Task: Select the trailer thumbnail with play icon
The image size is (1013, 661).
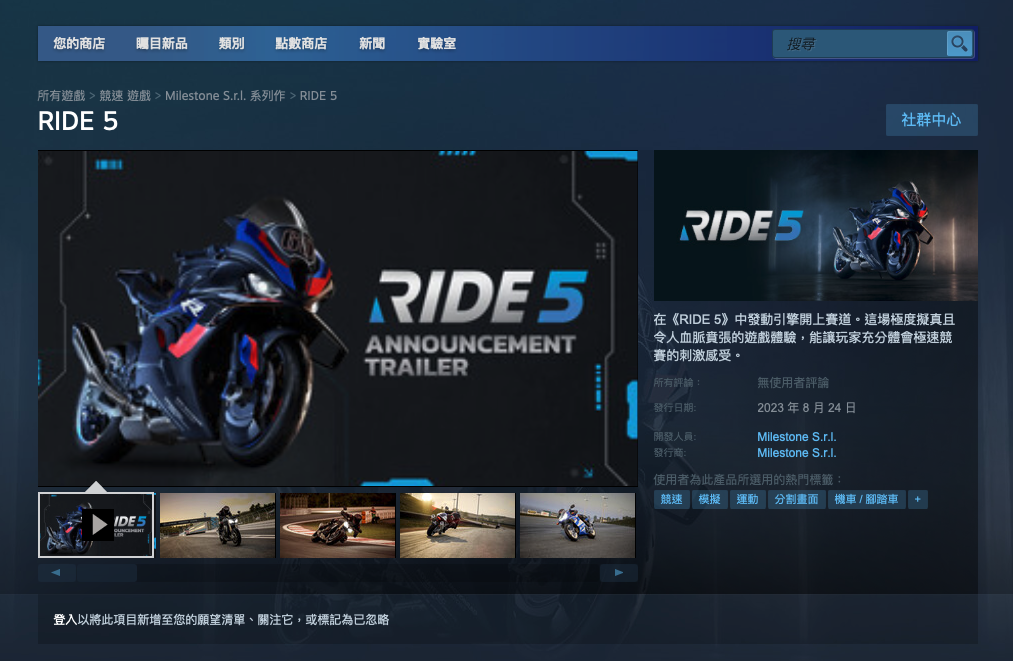Action: pos(96,525)
